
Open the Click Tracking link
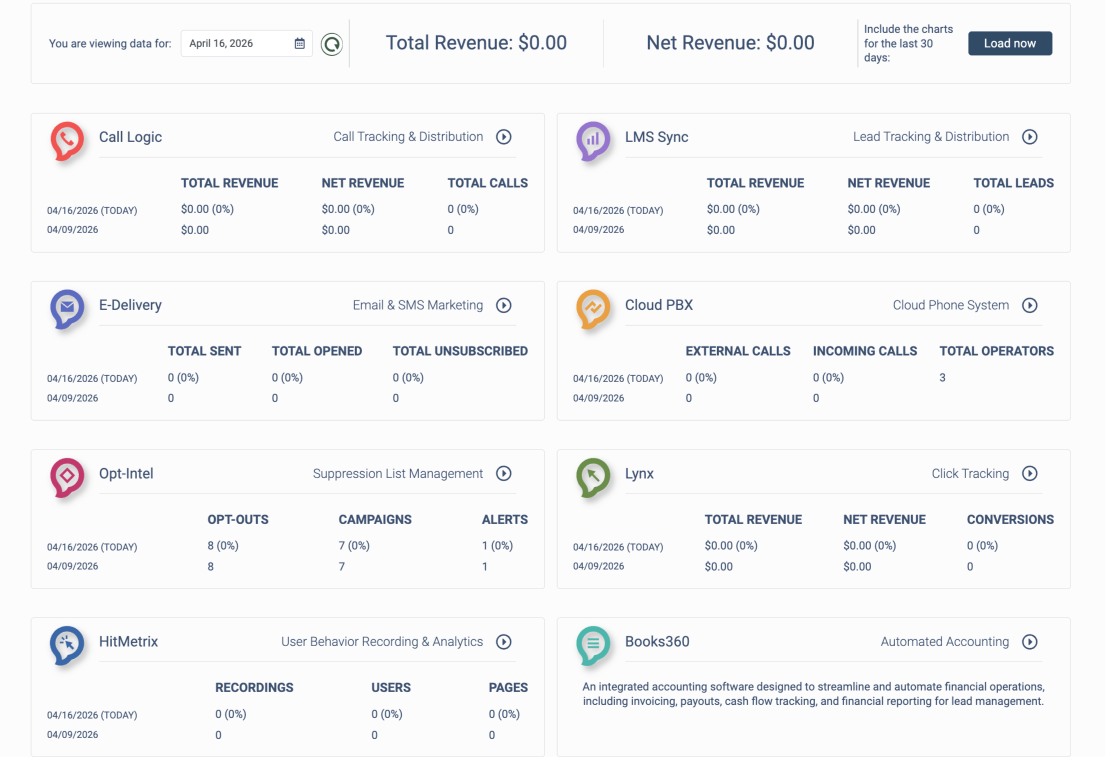coord(969,474)
